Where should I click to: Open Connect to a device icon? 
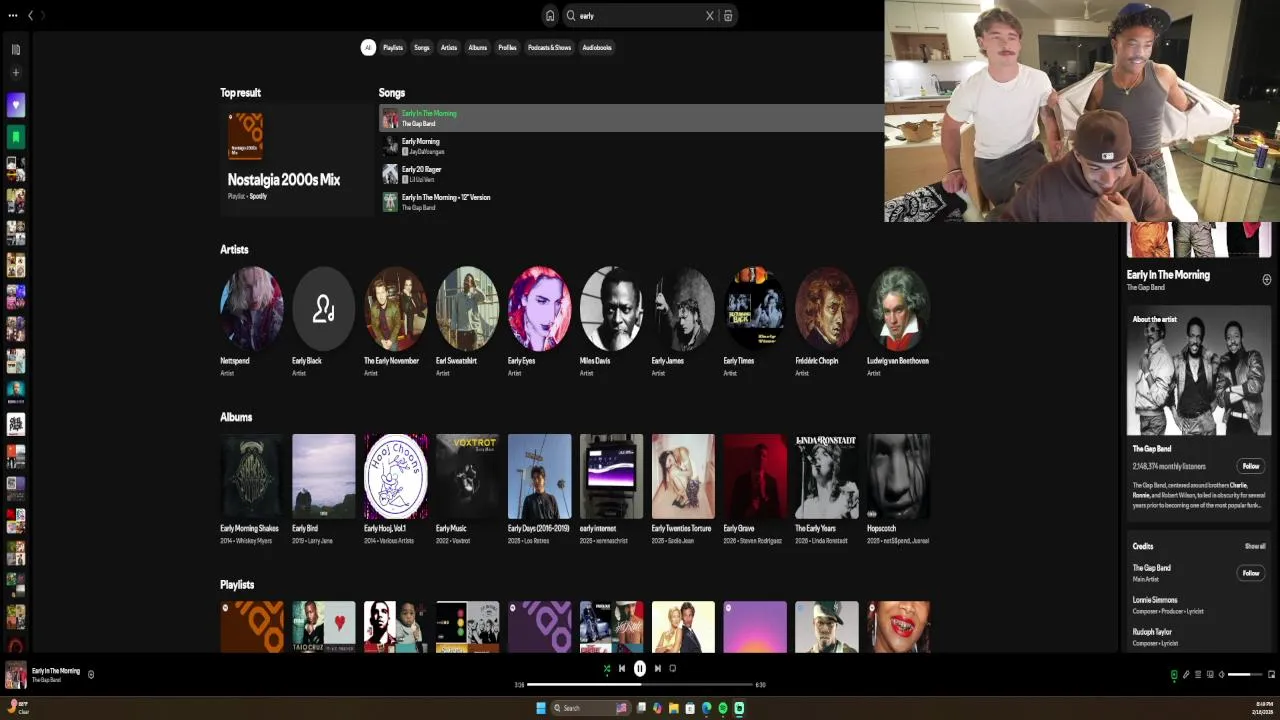pyautogui.click(x=1210, y=675)
